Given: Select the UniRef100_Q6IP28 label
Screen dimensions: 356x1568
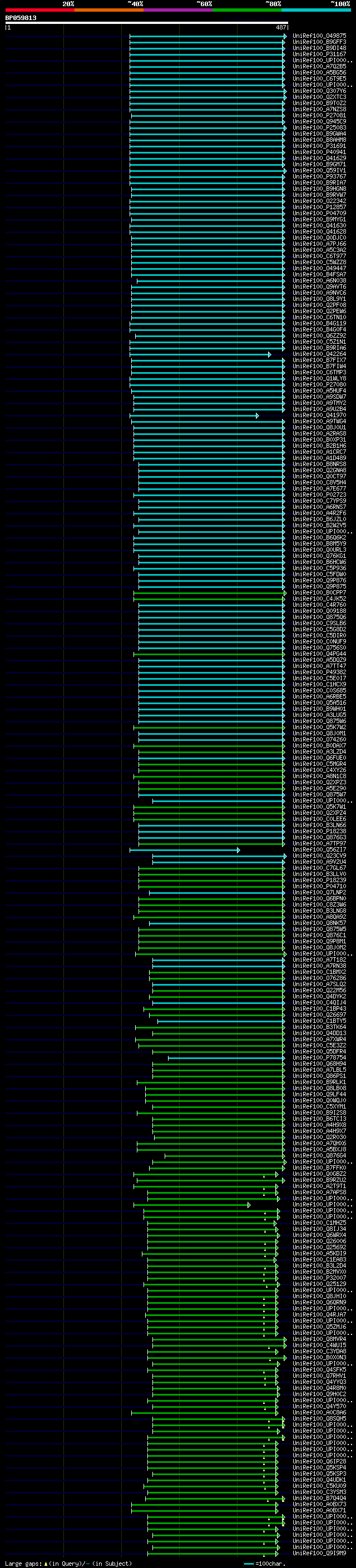Looking at the screenshot, I should click(x=319, y=1461).
